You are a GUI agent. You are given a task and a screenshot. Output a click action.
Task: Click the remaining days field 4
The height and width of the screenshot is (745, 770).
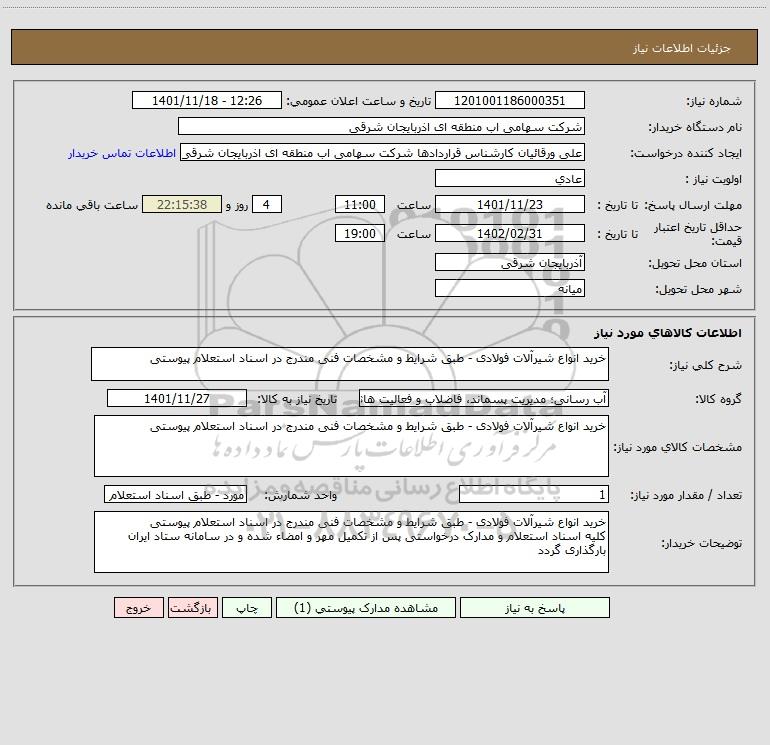(267, 204)
